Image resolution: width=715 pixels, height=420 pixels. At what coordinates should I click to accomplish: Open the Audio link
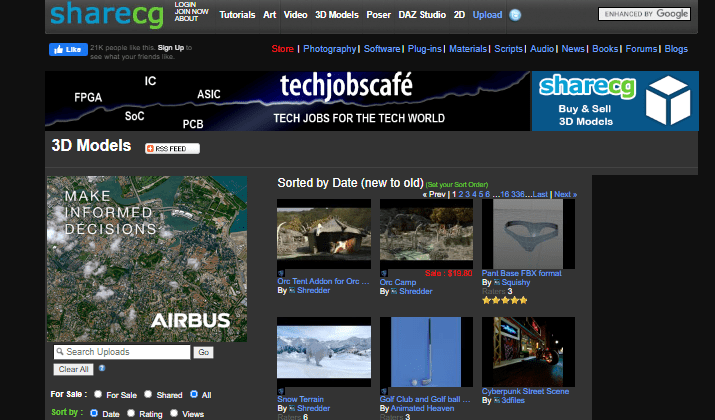click(x=542, y=49)
